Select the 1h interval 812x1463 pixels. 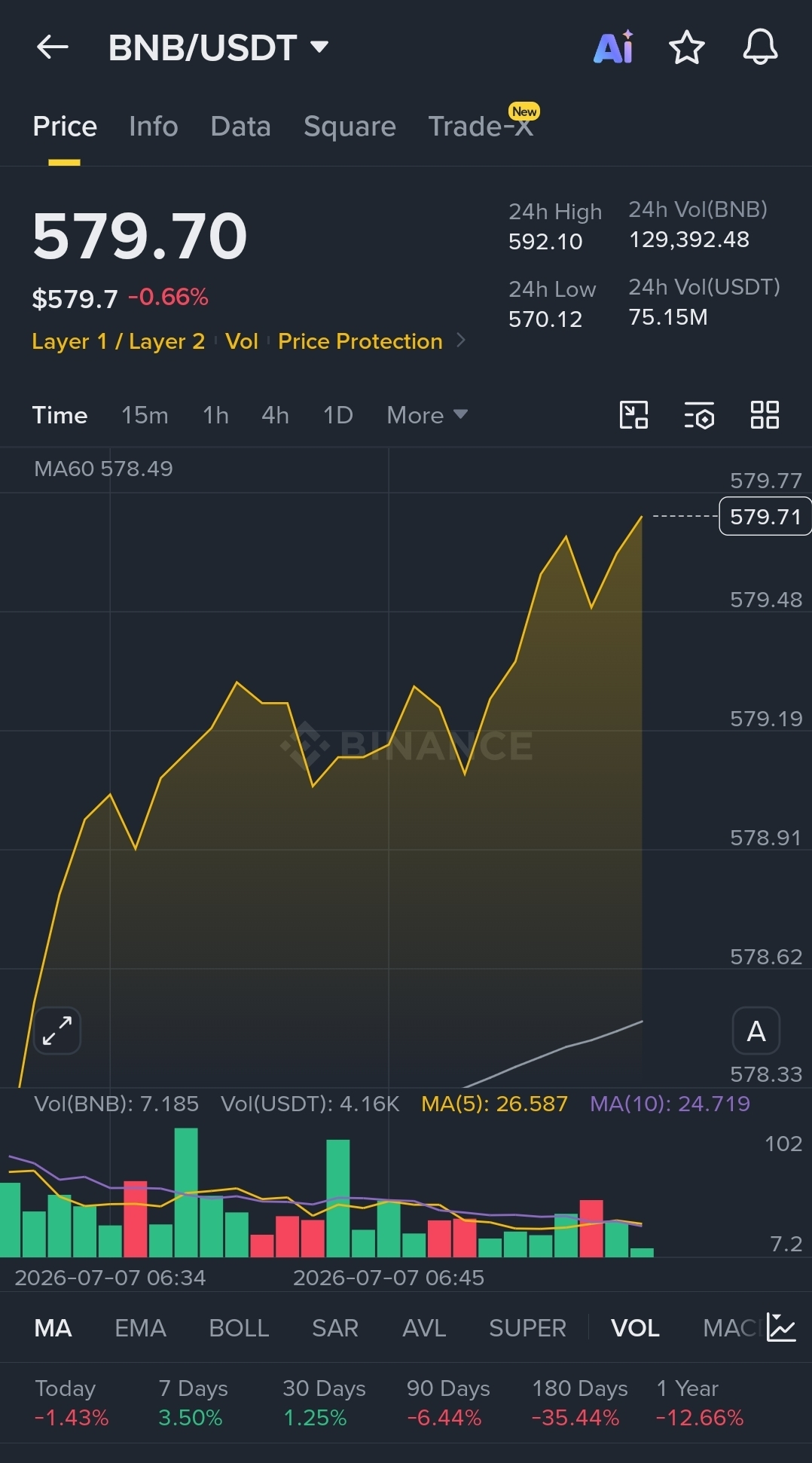click(x=215, y=415)
